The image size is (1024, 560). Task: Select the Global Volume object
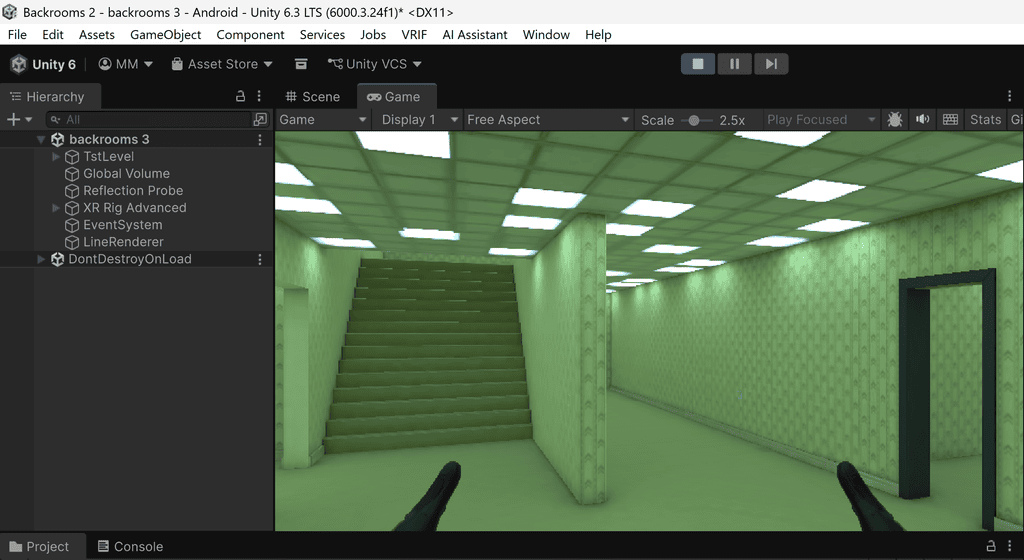coord(126,174)
